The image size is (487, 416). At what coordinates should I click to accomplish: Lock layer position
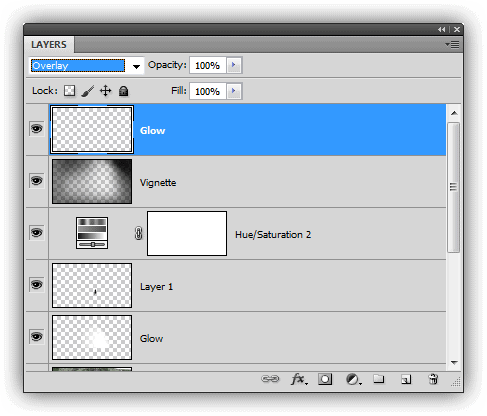coord(106,91)
